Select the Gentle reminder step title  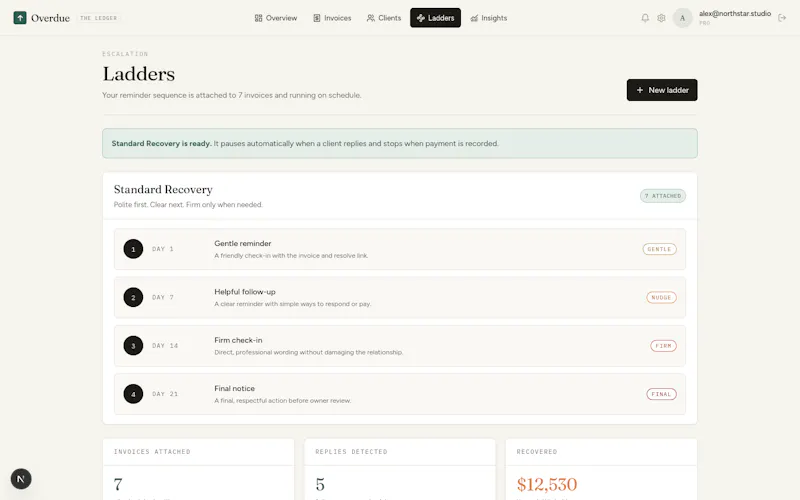click(242, 243)
